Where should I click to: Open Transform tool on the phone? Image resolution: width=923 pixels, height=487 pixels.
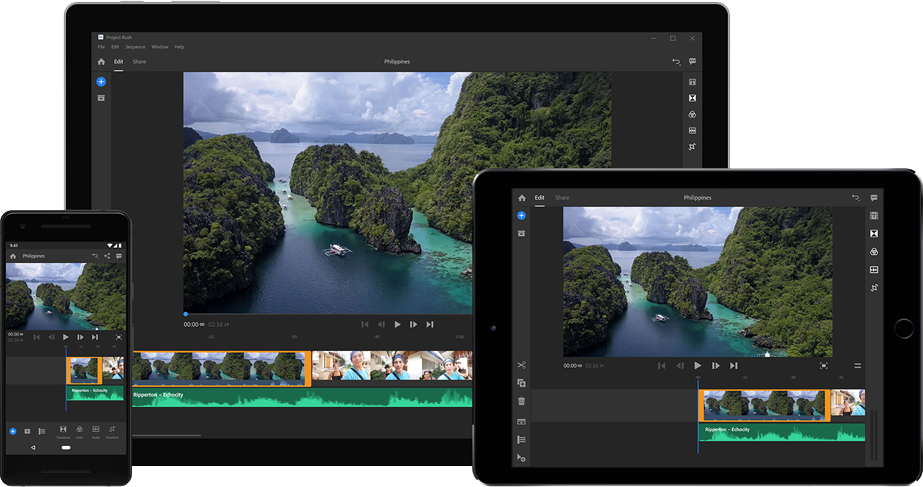click(x=112, y=432)
